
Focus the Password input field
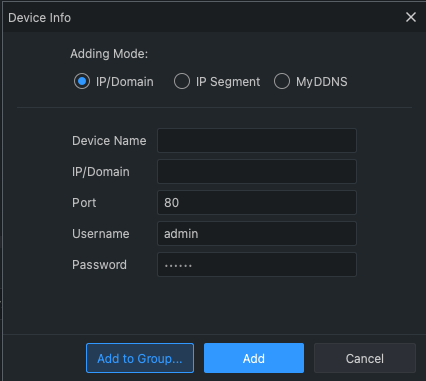(257, 265)
